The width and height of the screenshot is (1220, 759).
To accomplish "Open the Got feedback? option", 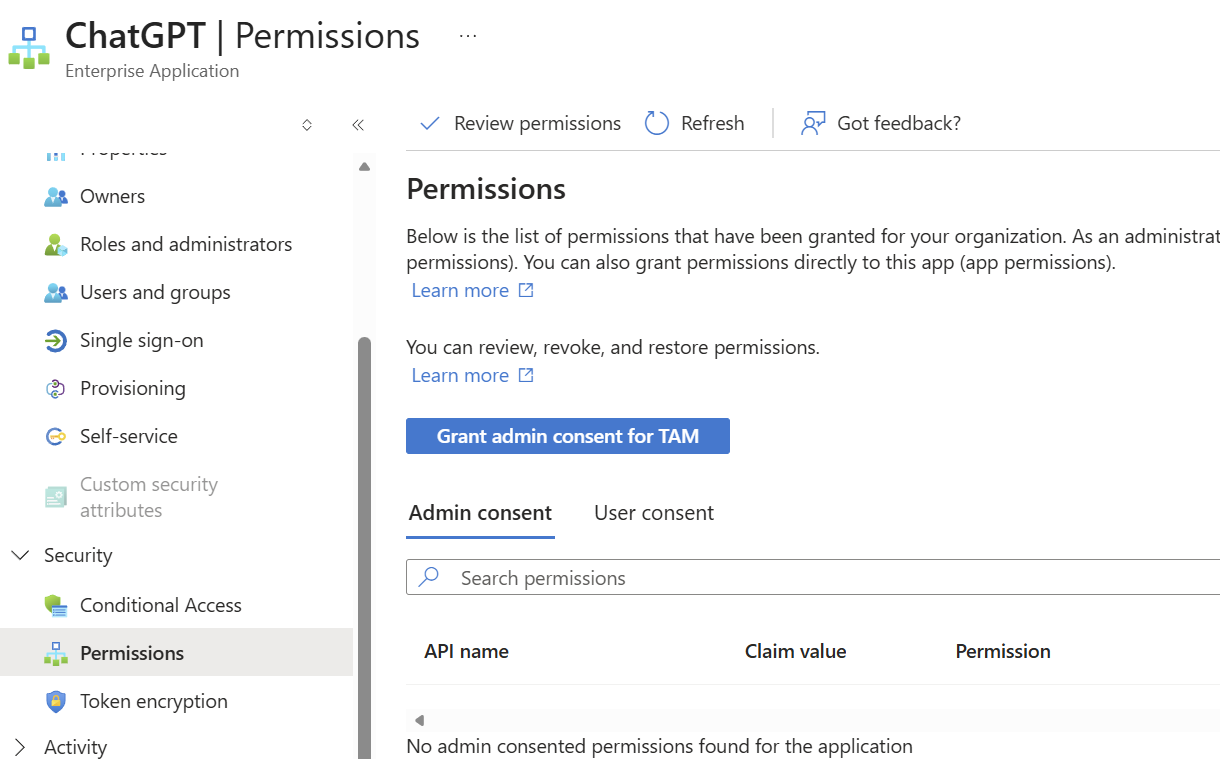I will 880,123.
